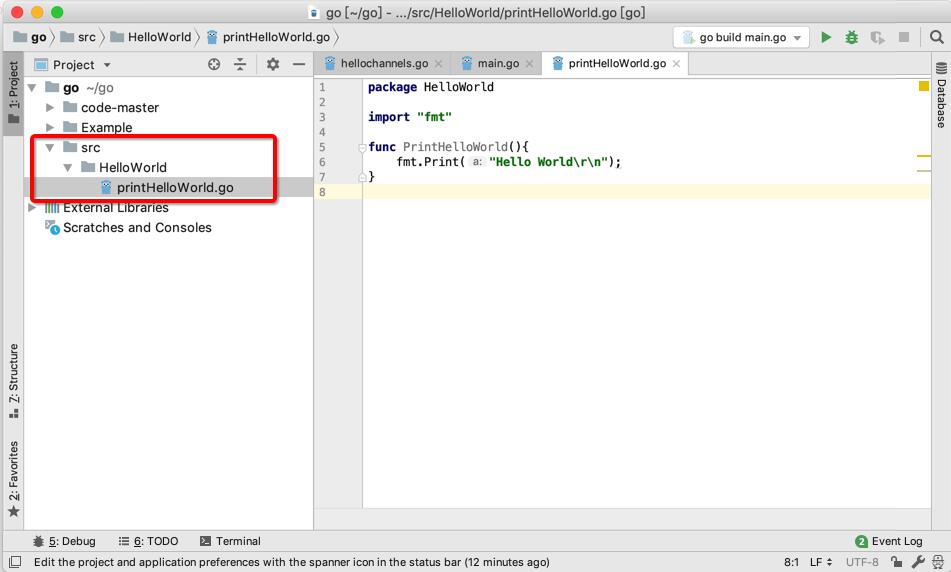This screenshot has width=951, height=572.
Task: Run the go build main.go configuration
Action: click(826, 37)
